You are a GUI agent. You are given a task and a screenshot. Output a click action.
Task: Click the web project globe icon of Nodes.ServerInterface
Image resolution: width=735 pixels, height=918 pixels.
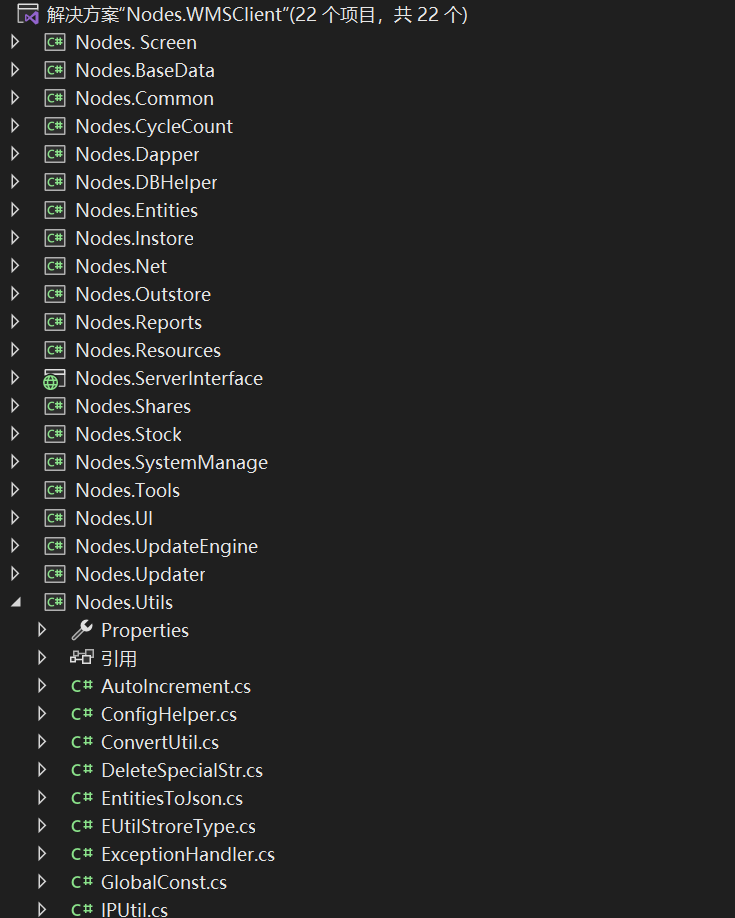54,379
